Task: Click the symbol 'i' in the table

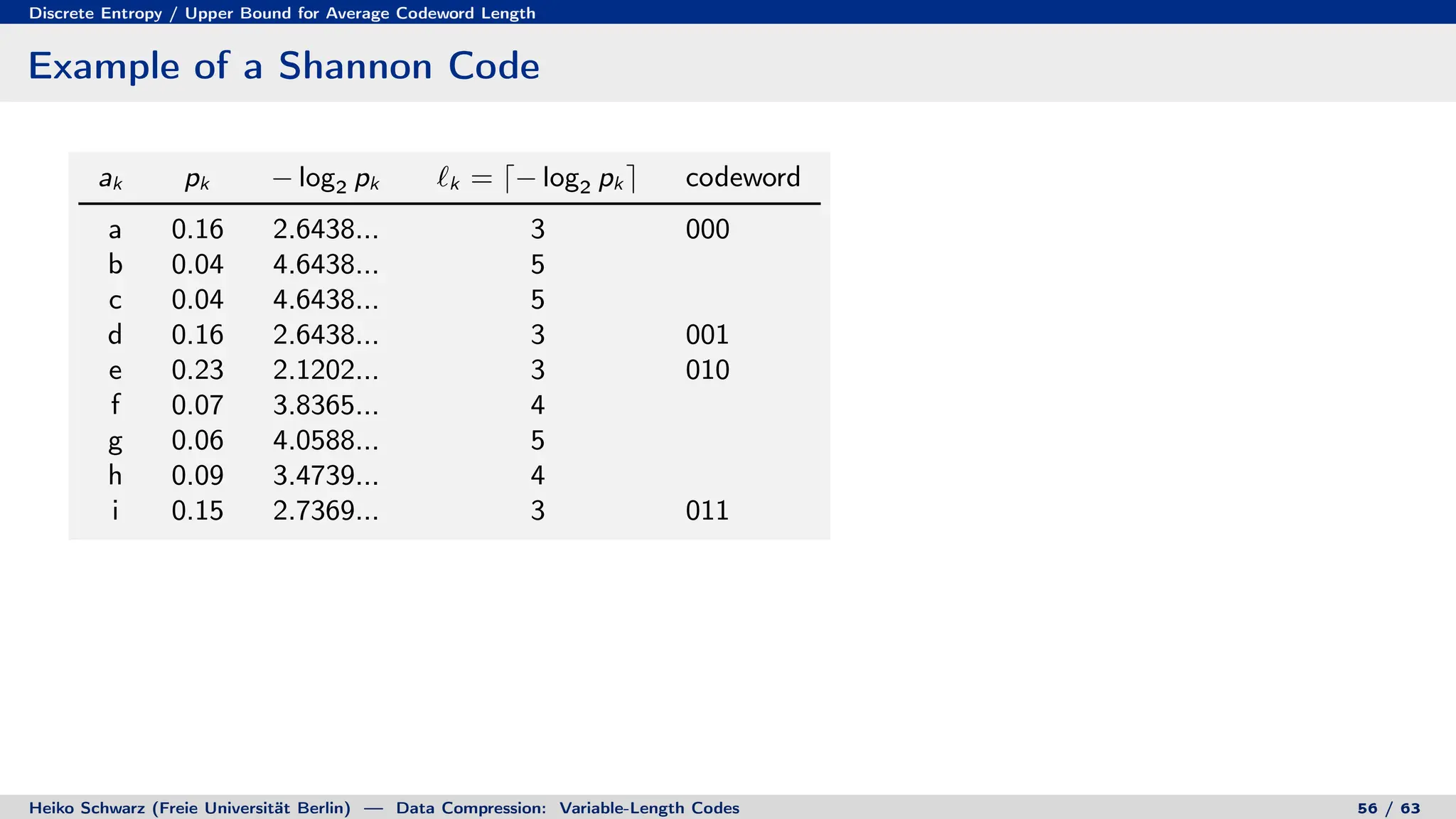Action: click(x=115, y=510)
